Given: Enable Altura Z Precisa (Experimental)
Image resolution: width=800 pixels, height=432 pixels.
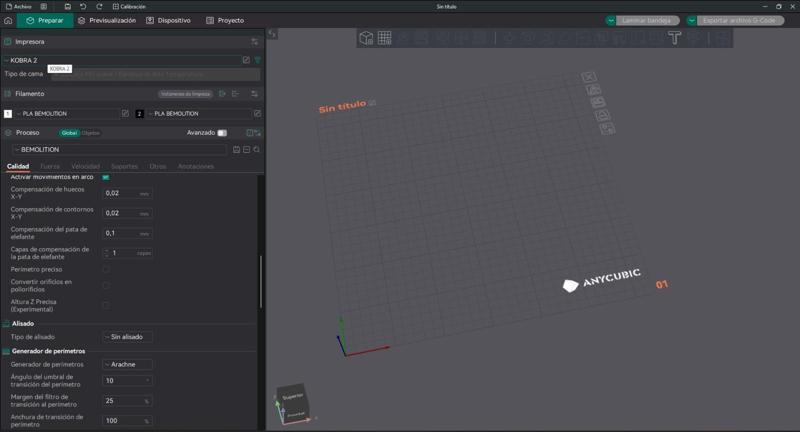Looking at the screenshot, I should pos(106,306).
